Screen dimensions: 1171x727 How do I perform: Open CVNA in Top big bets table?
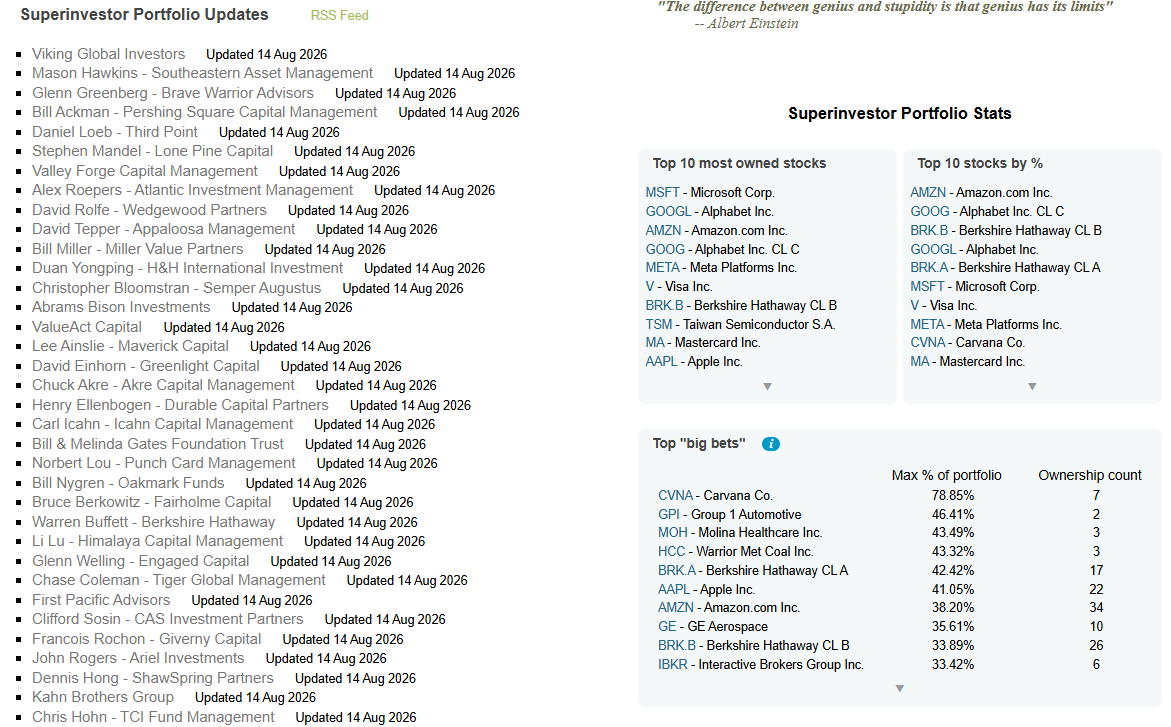(676, 495)
